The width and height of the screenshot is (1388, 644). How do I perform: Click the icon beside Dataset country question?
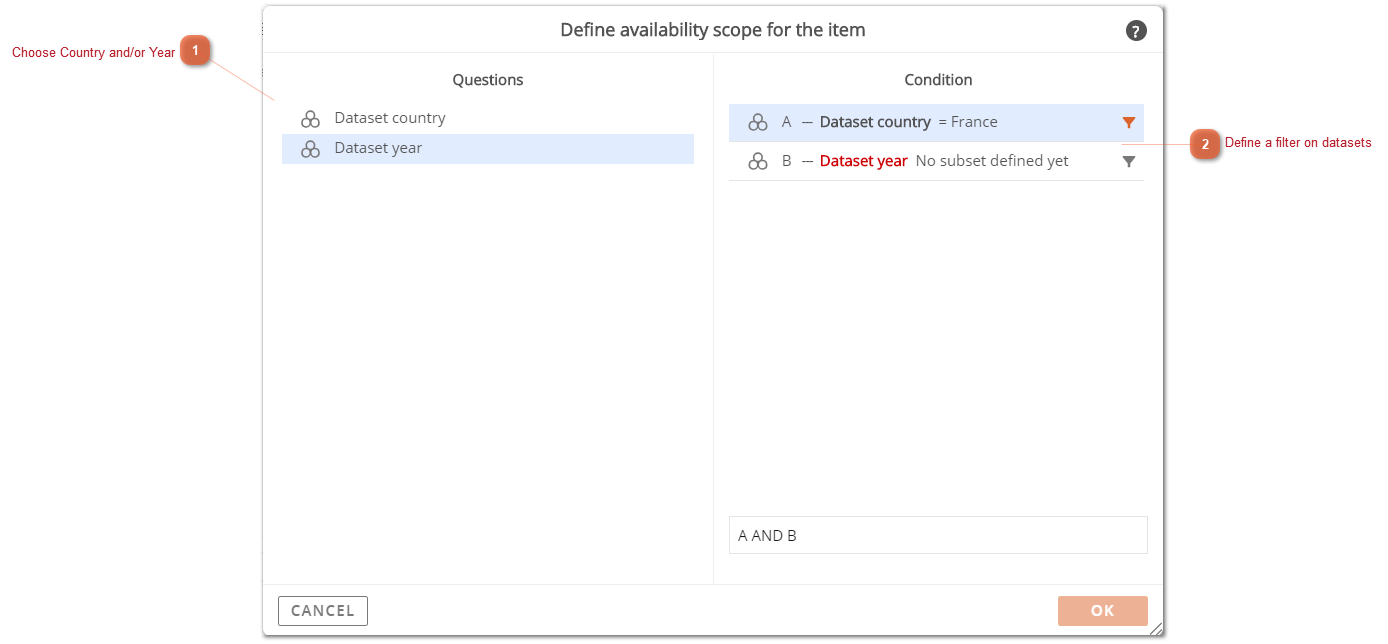pos(310,119)
